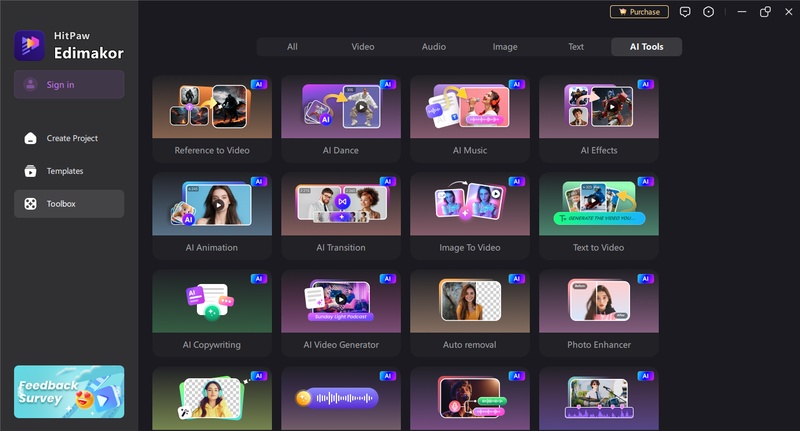Click the AI badge on AI Copywriting card
Image resolution: width=800 pixels, height=431 pixels.
[x=259, y=278]
